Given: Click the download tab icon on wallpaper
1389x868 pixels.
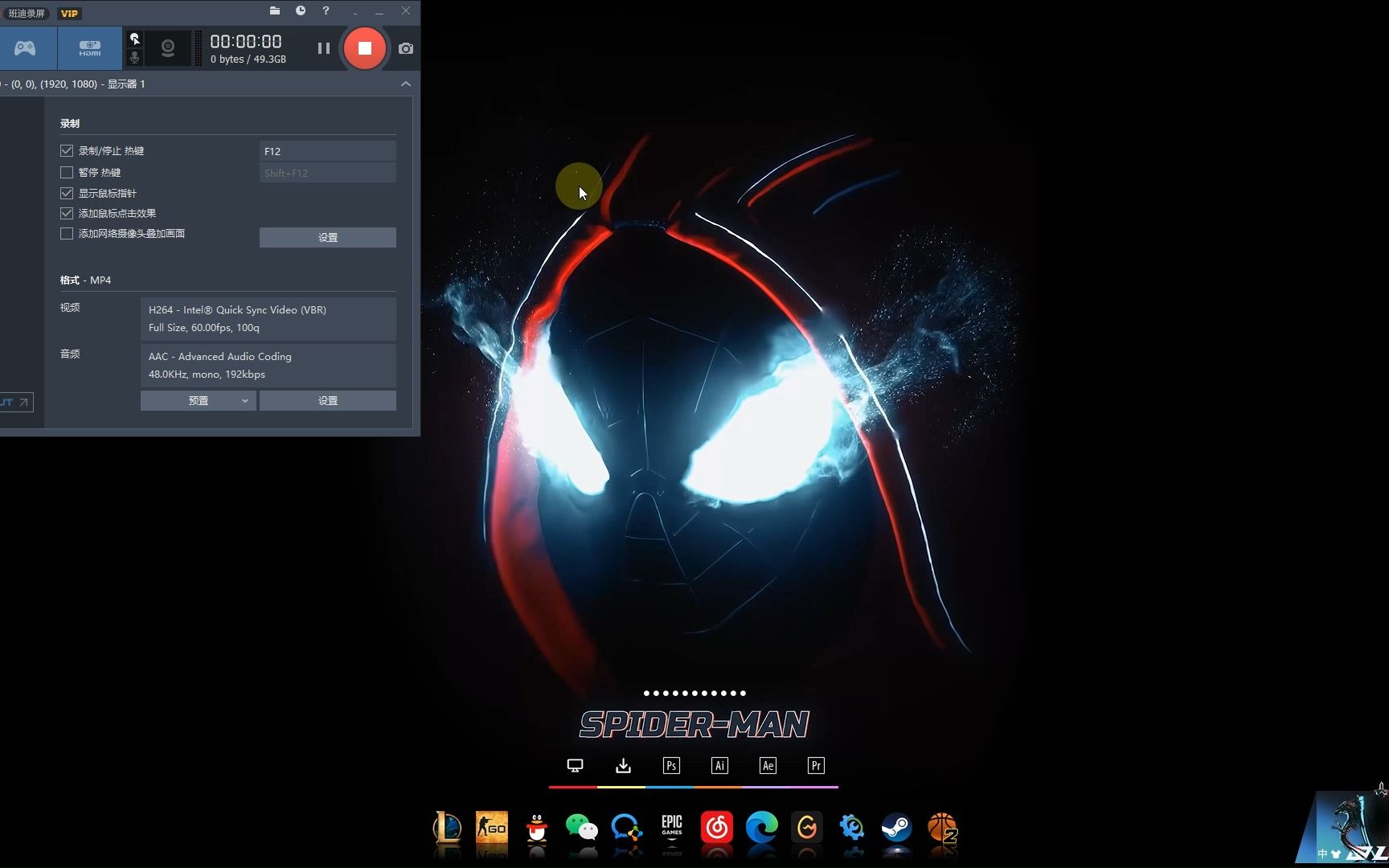Looking at the screenshot, I should coord(623,766).
